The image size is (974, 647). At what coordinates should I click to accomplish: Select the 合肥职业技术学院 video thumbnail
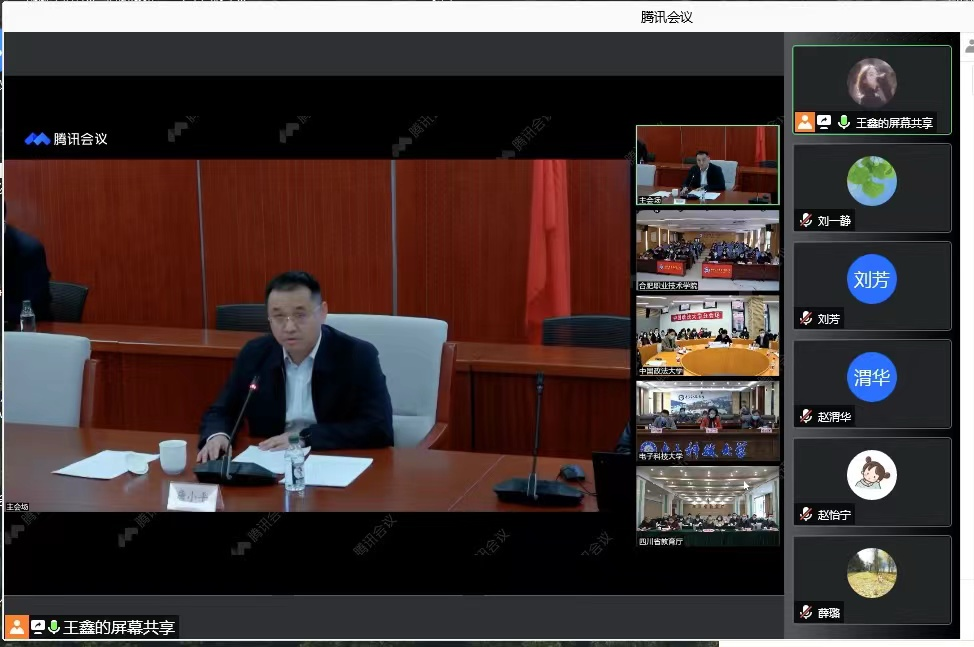coord(707,249)
